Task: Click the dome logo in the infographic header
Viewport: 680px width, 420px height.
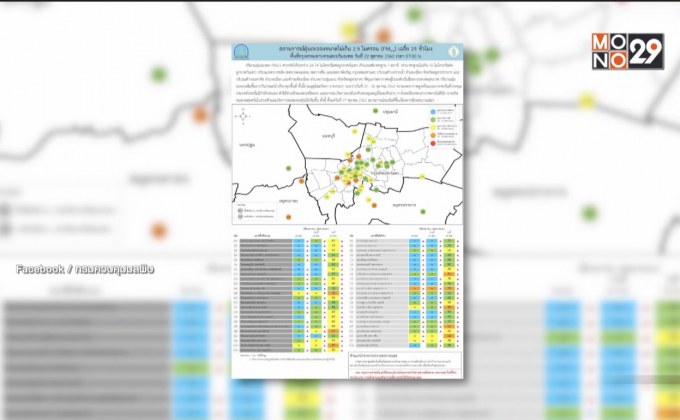Action: pos(241,52)
